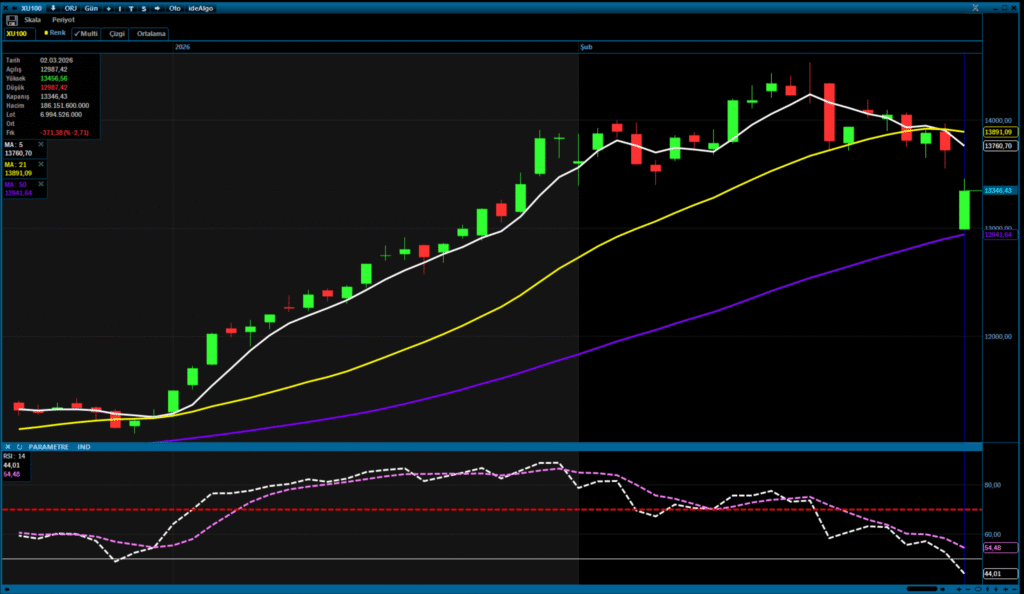This screenshot has height=594, width=1024.
Task: Open the Renk color picker
Action: pos(54,33)
